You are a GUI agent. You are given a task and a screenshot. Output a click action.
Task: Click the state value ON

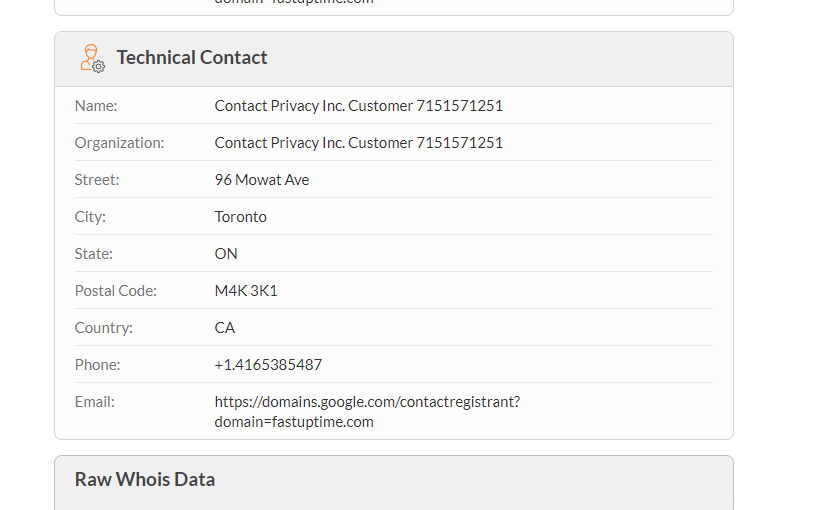pos(226,254)
